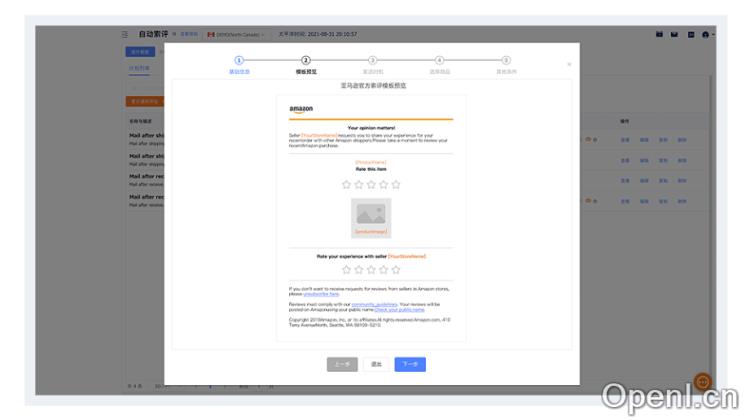
Task: Toggle the hamburger menu beside 自动索评
Action: (x=125, y=34)
